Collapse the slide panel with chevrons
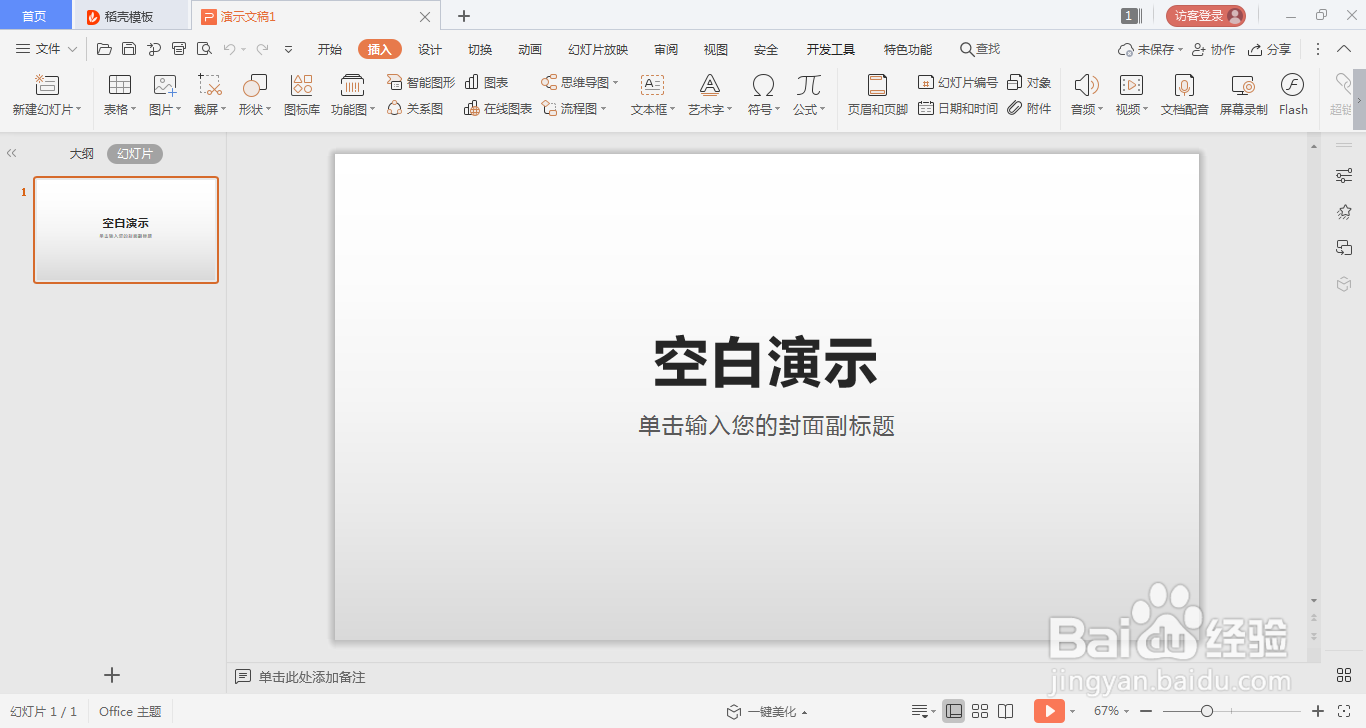The width and height of the screenshot is (1366, 728). [x=12, y=153]
